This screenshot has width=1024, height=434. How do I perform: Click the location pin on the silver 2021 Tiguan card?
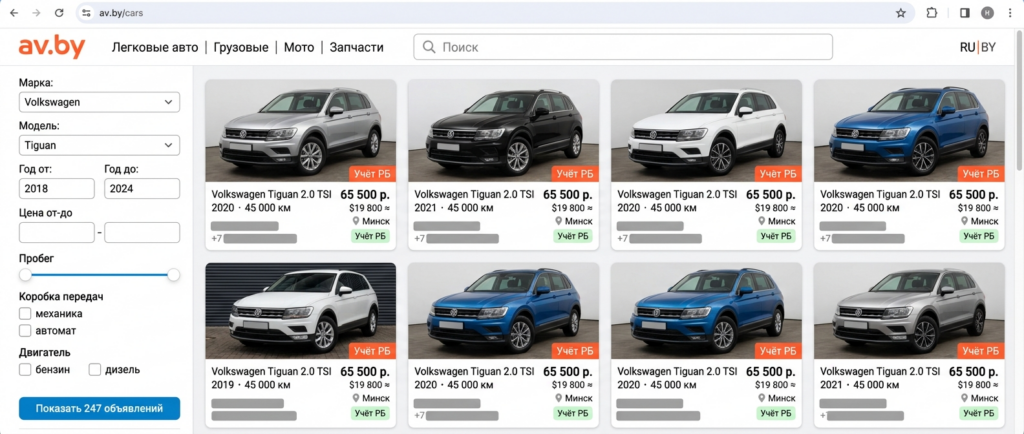pyautogui.click(x=965, y=397)
